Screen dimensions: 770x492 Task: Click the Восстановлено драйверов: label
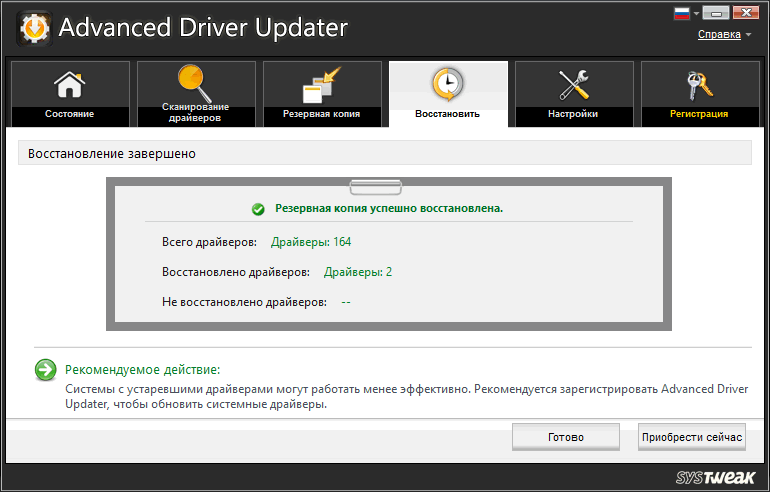pos(236,272)
